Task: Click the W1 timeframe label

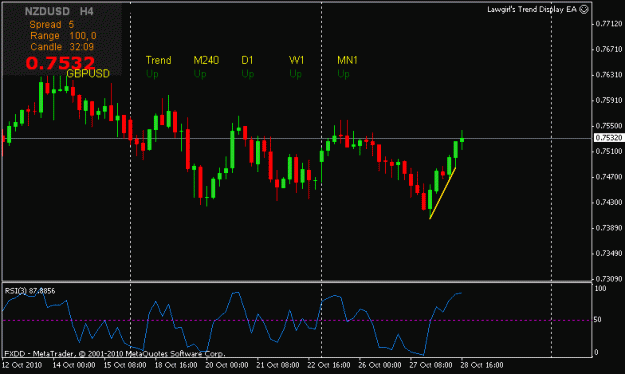Action: tap(297, 60)
